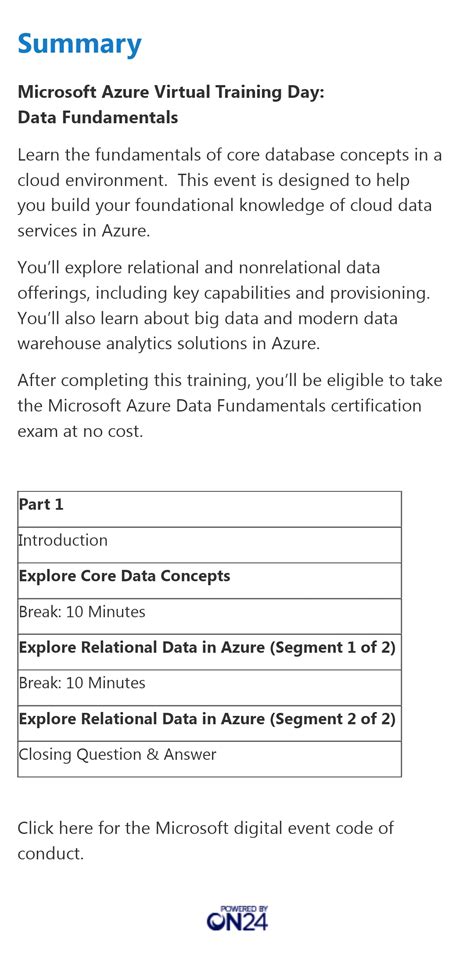Click the Part 1 table row
The height and width of the screenshot is (973, 474).
[209, 509]
